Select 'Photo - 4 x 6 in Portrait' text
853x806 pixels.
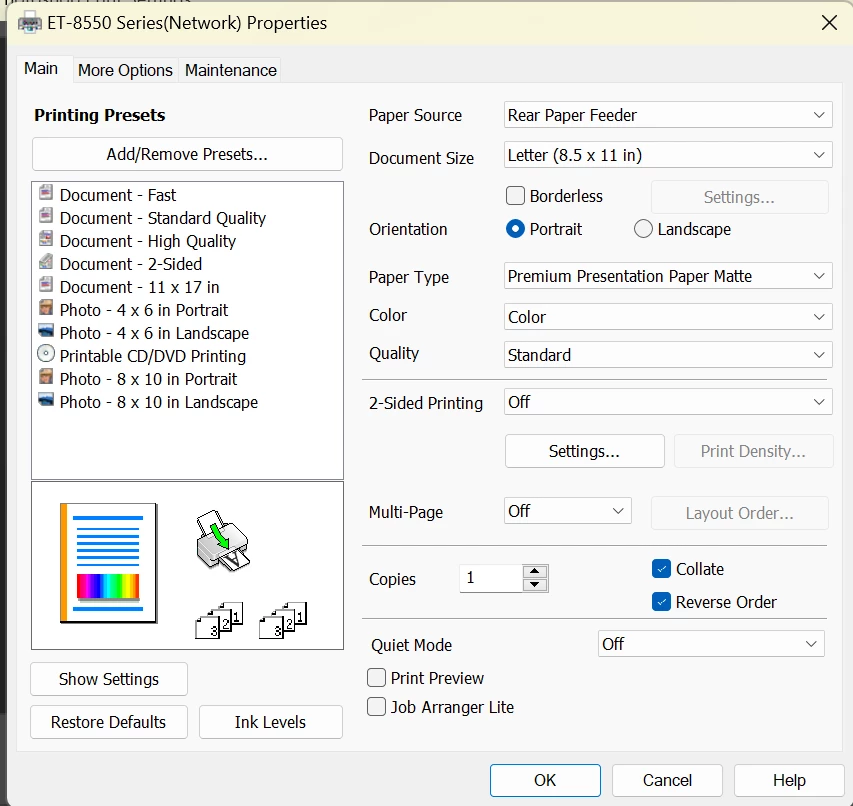click(x=144, y=310)
